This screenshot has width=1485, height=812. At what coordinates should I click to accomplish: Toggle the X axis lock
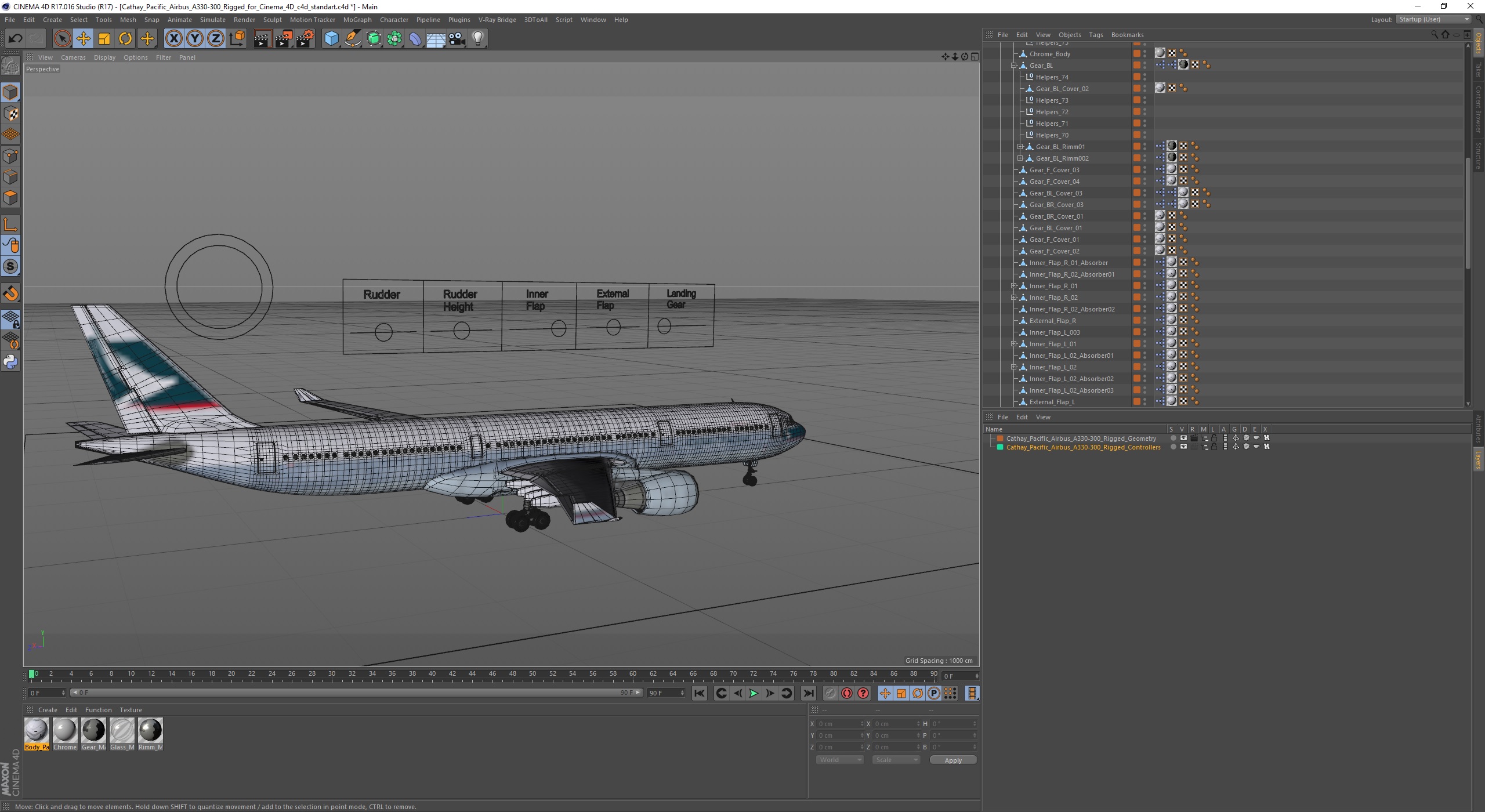[x=173, y=39]
